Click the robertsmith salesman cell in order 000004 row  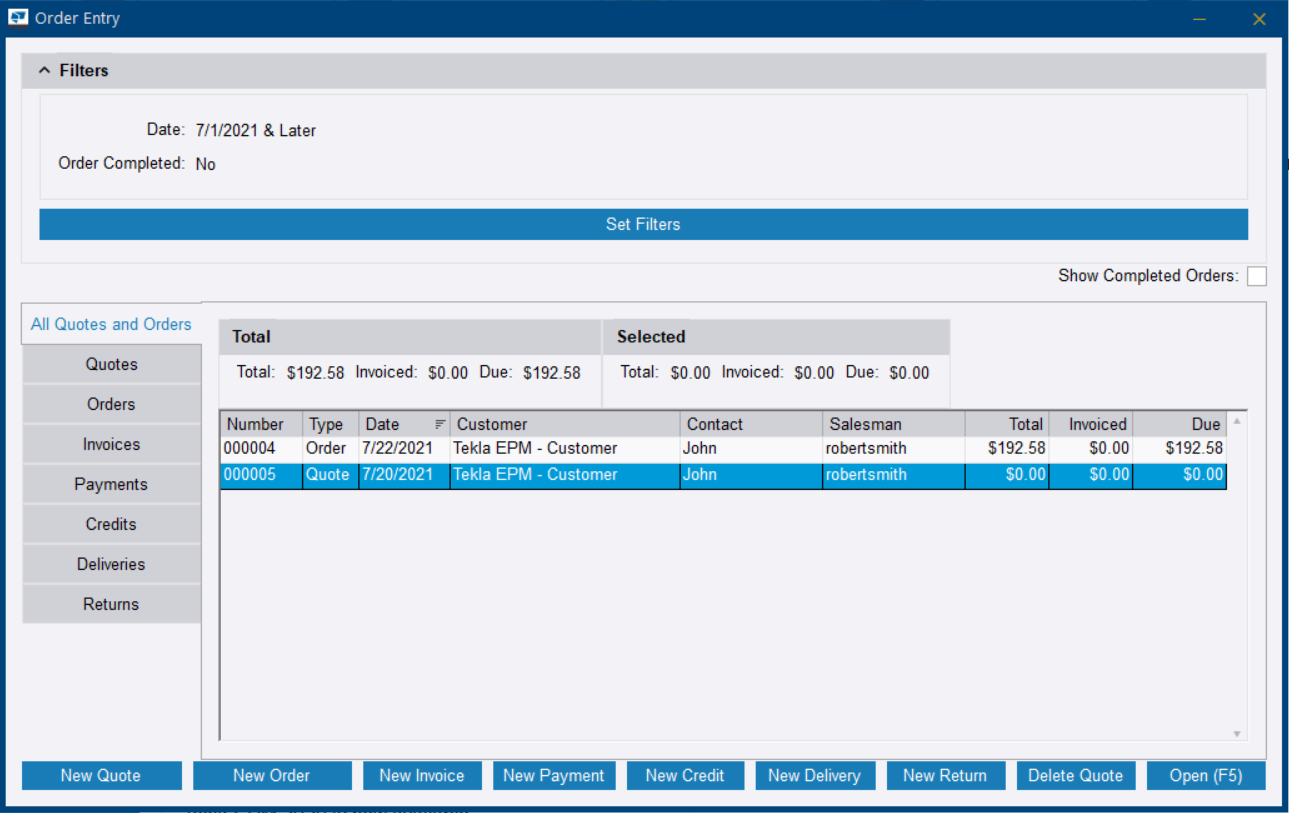(x=894, y=449)
